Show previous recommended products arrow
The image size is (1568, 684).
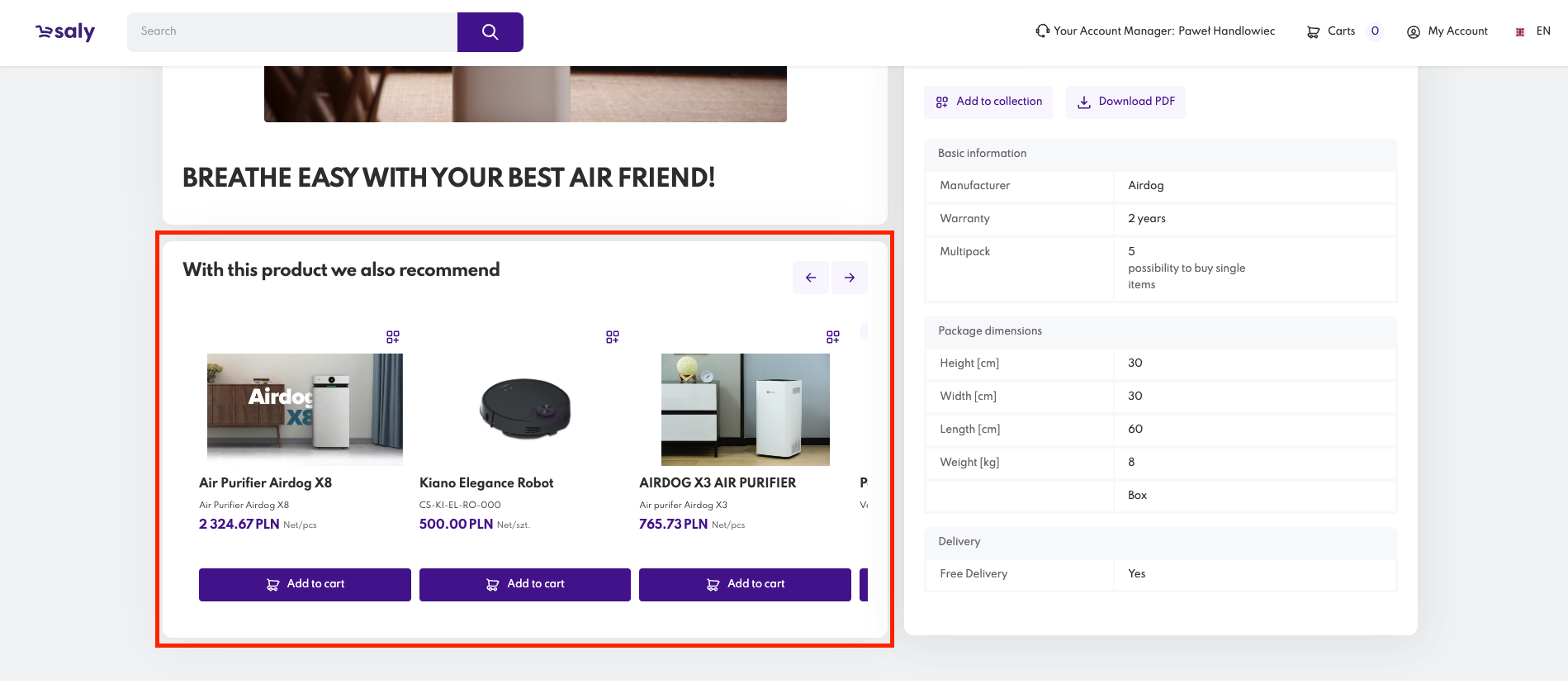click(811, 278)
